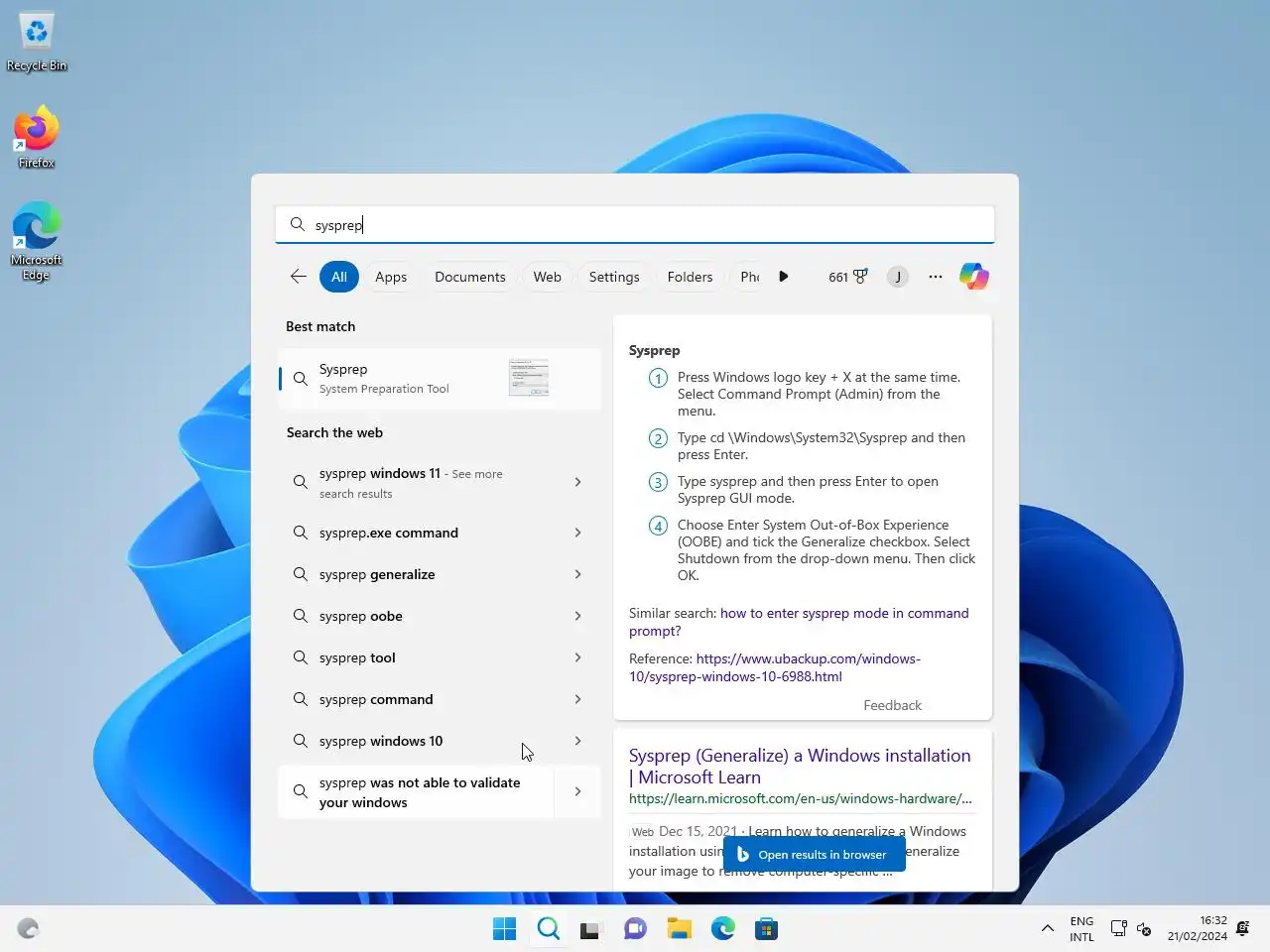The height and width of the screenshot is (952, 1270).
Task: Open the Chat app on taskbar
Action: (635, 929)
